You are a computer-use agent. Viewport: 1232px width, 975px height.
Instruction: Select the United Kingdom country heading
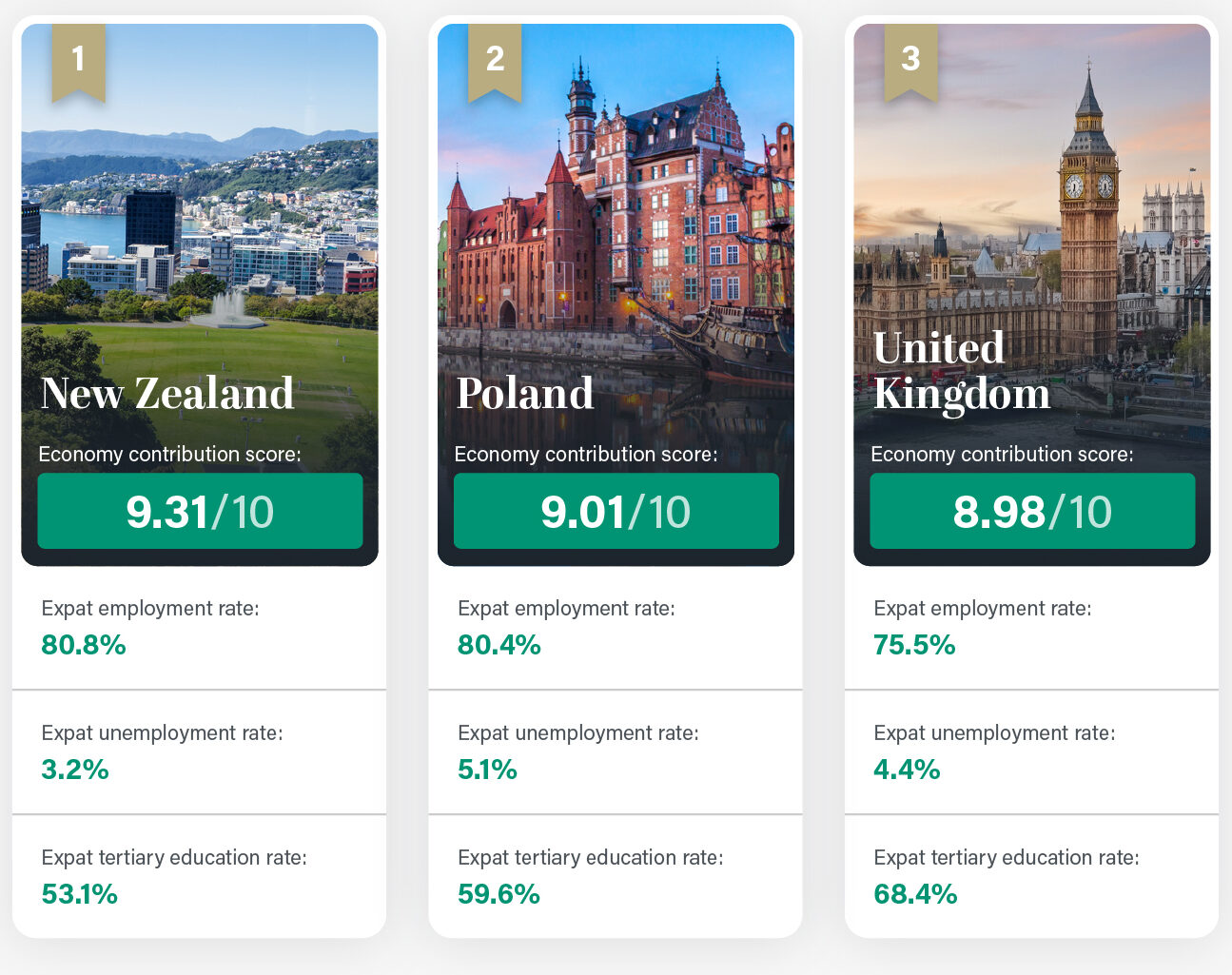(x=961, y=371)
